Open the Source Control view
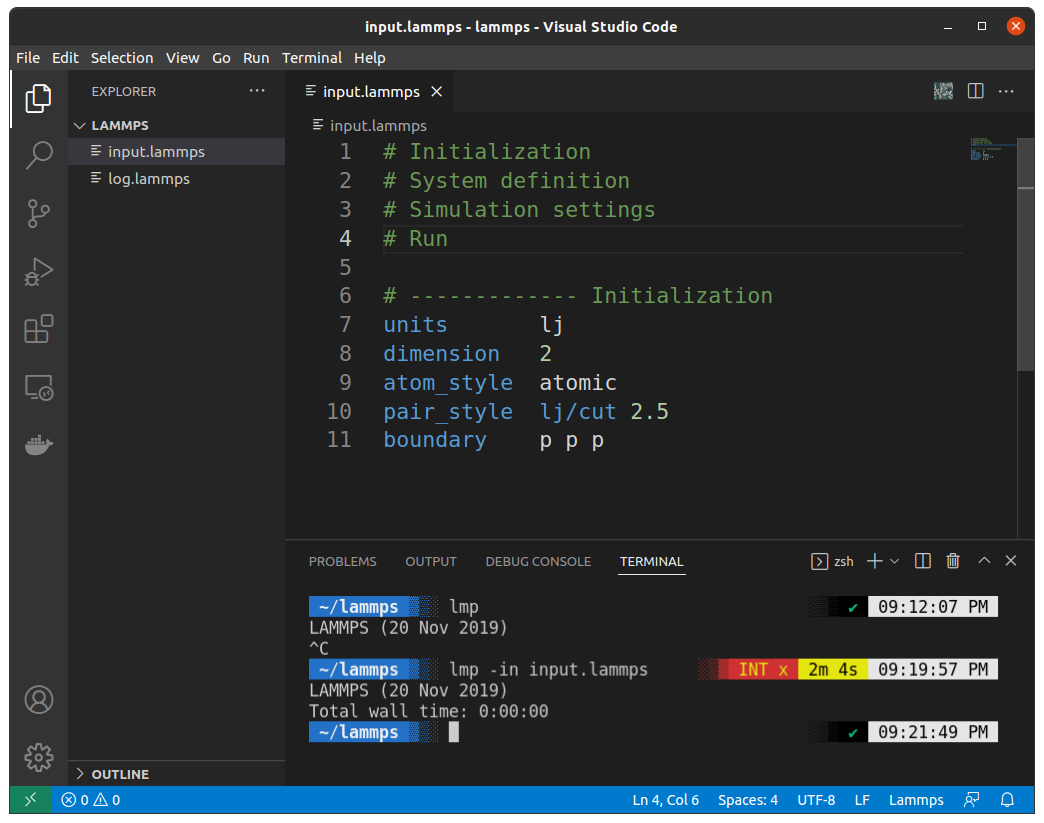The image size is (1044, 823). click(x=38, y=213)
